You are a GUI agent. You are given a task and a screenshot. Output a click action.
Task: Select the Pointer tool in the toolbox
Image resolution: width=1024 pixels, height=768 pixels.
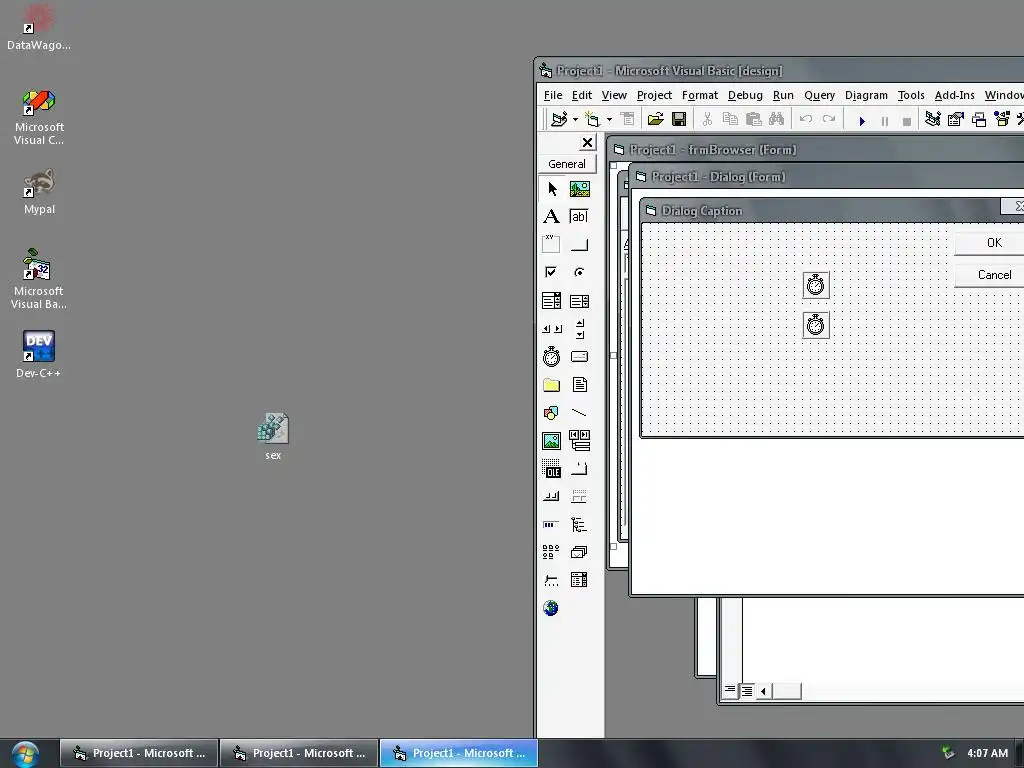552,189
